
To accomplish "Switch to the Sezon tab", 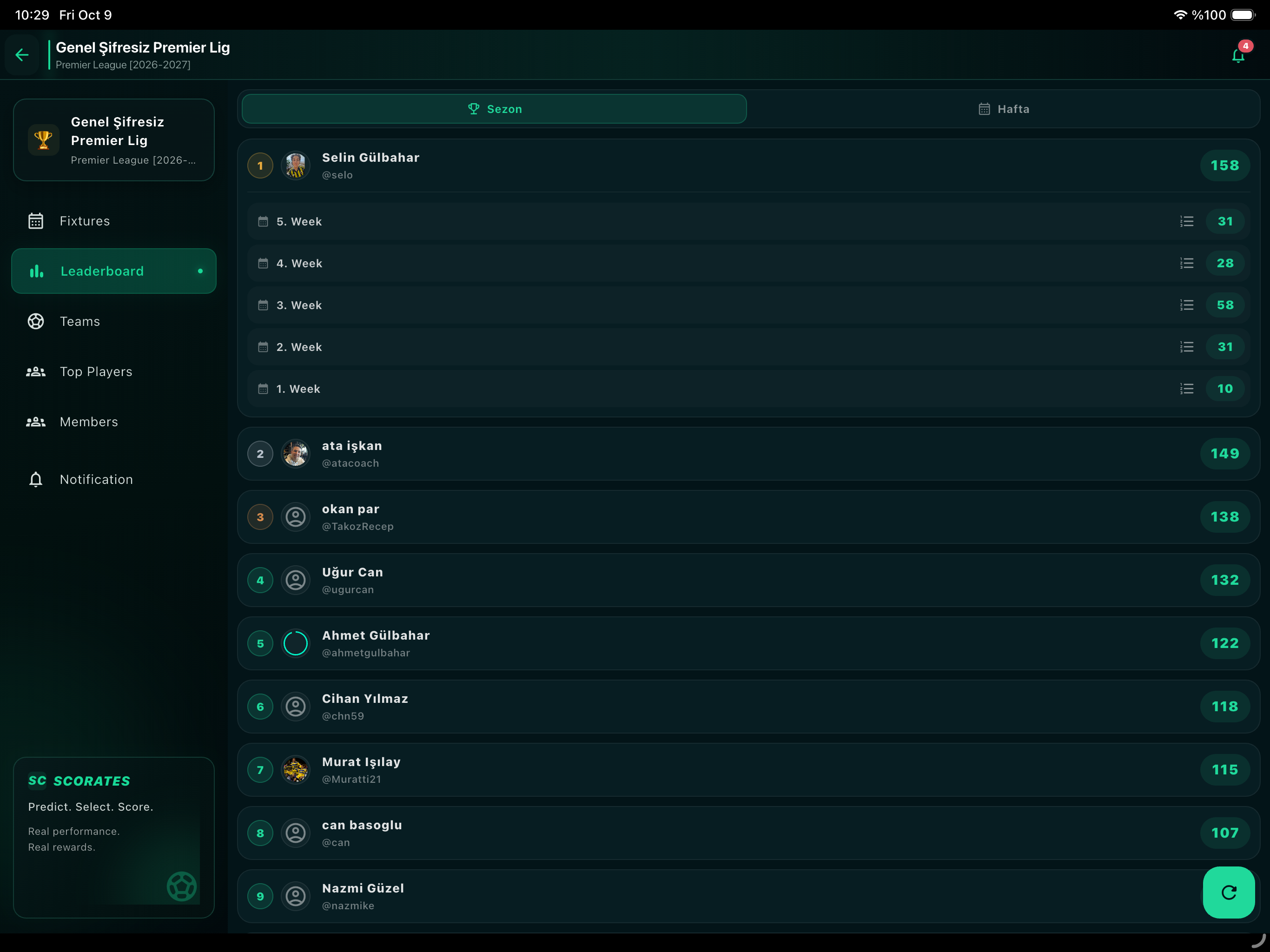I will point(494,109).
